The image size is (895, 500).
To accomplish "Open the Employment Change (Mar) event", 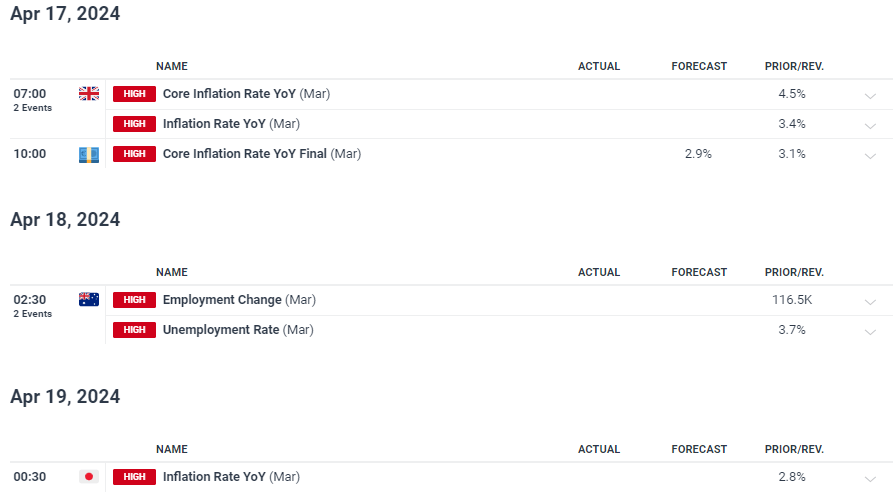I will point(239,300).
